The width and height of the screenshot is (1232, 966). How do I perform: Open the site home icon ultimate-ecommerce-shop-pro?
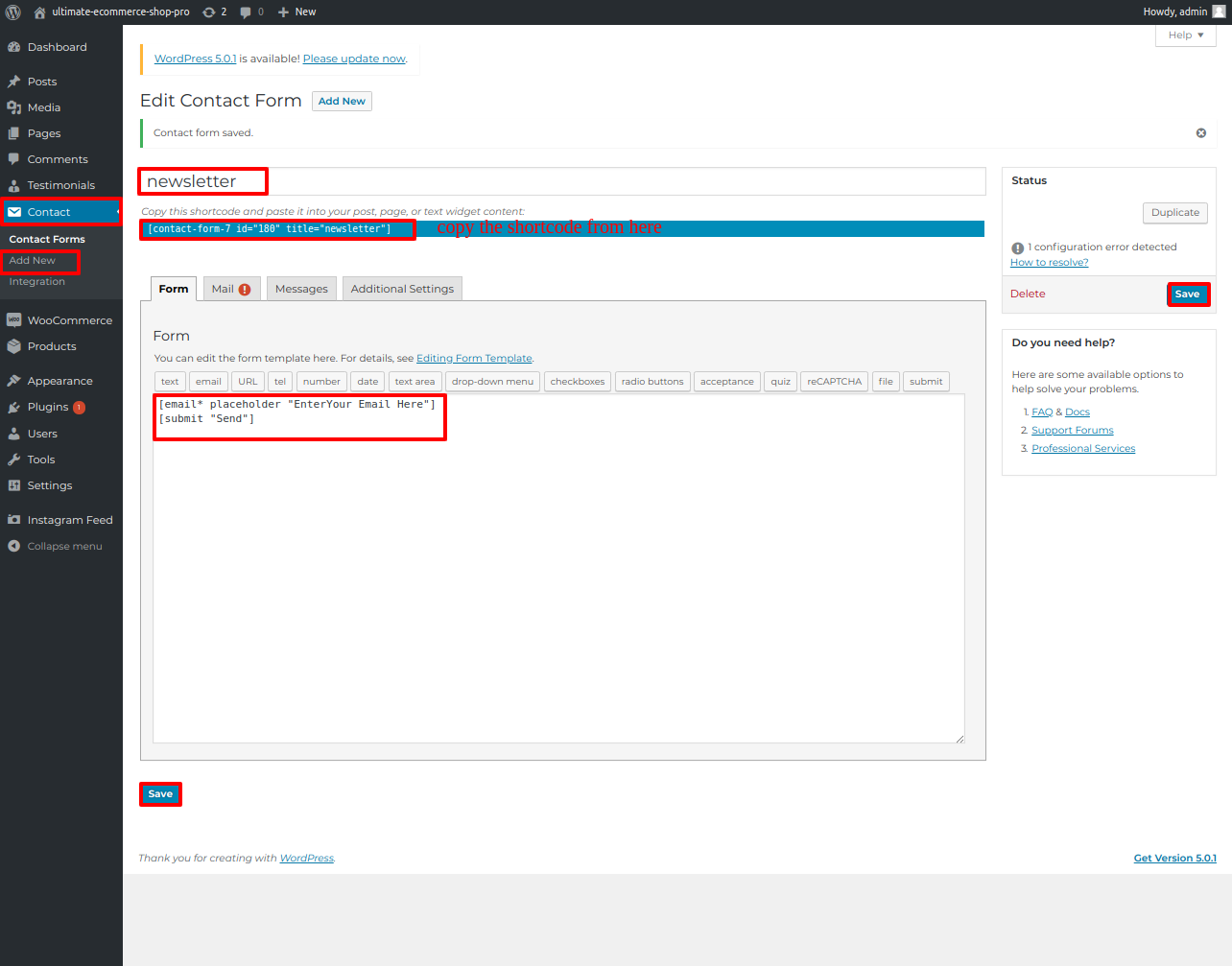click(x=39, y=12)
